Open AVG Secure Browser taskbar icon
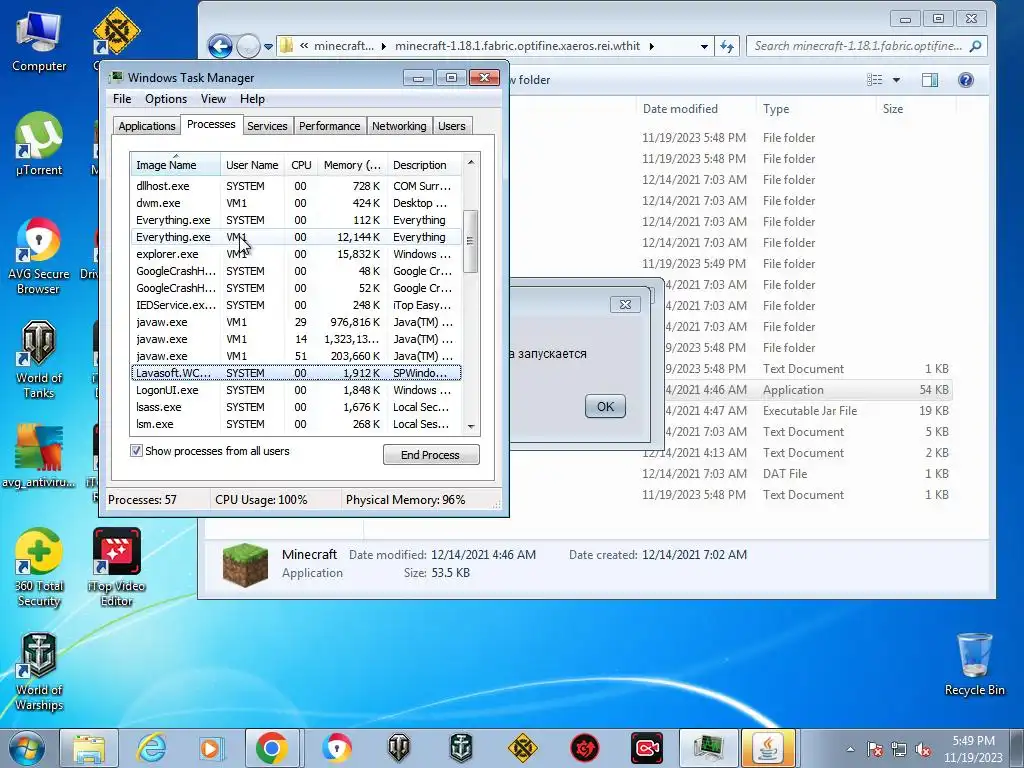 click(x=336, y=748)
